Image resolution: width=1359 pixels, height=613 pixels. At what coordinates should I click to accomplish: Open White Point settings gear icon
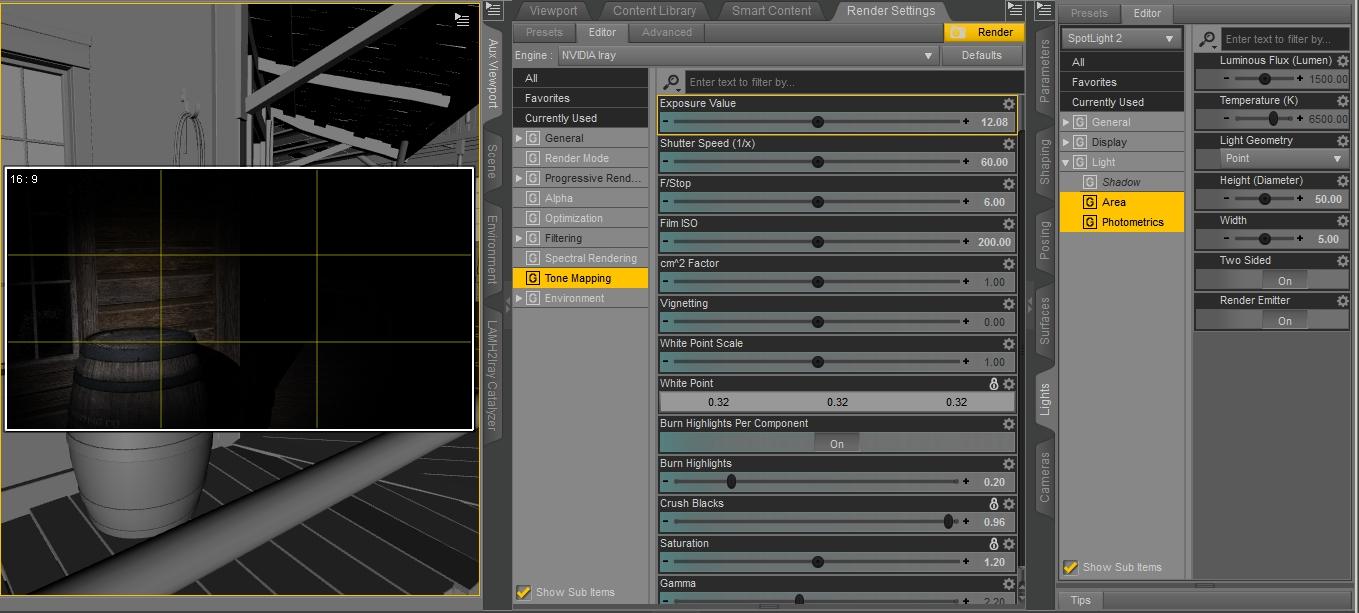coord(1008,384)
